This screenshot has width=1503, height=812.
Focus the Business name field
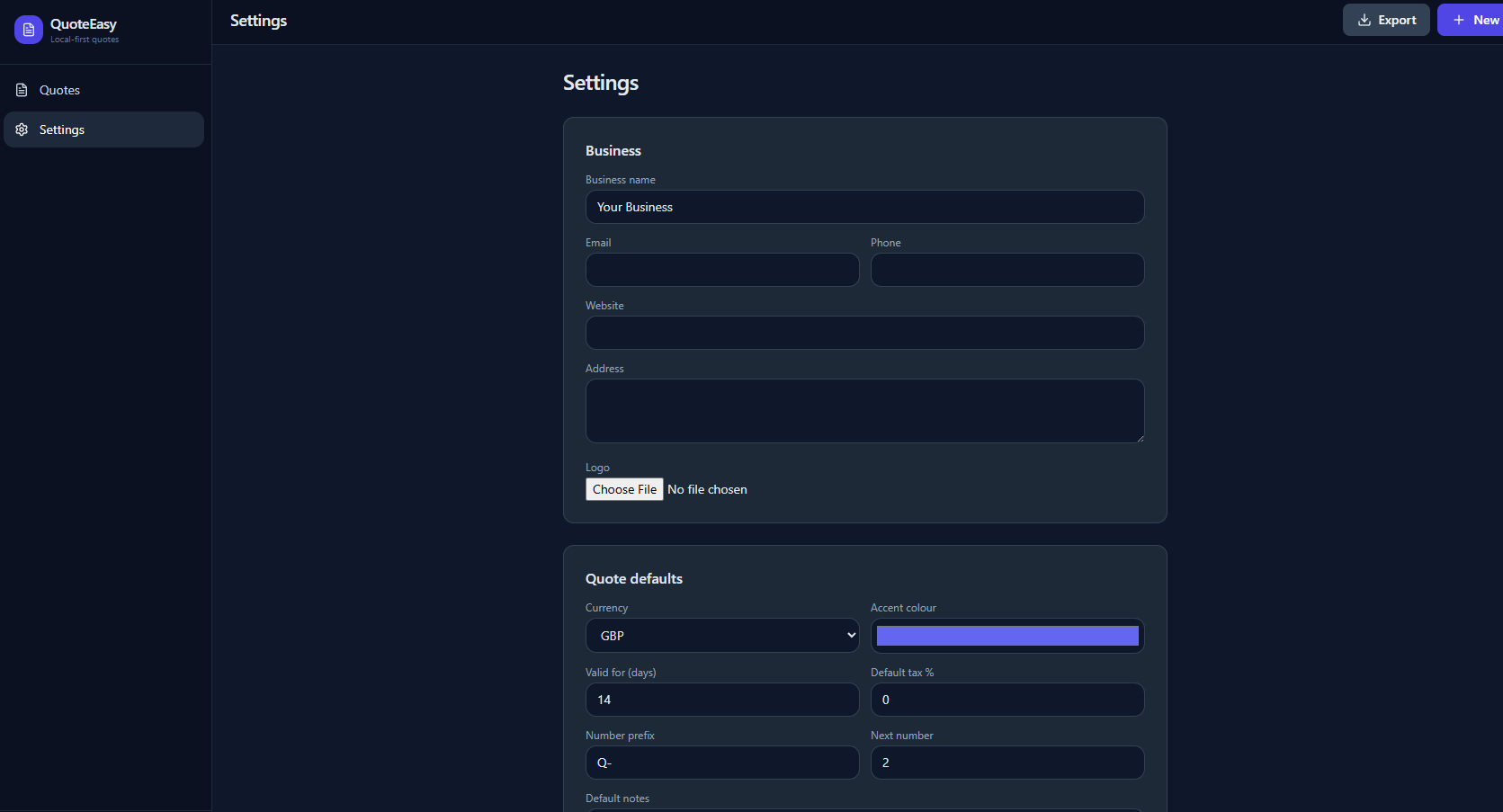coord(865,207)
